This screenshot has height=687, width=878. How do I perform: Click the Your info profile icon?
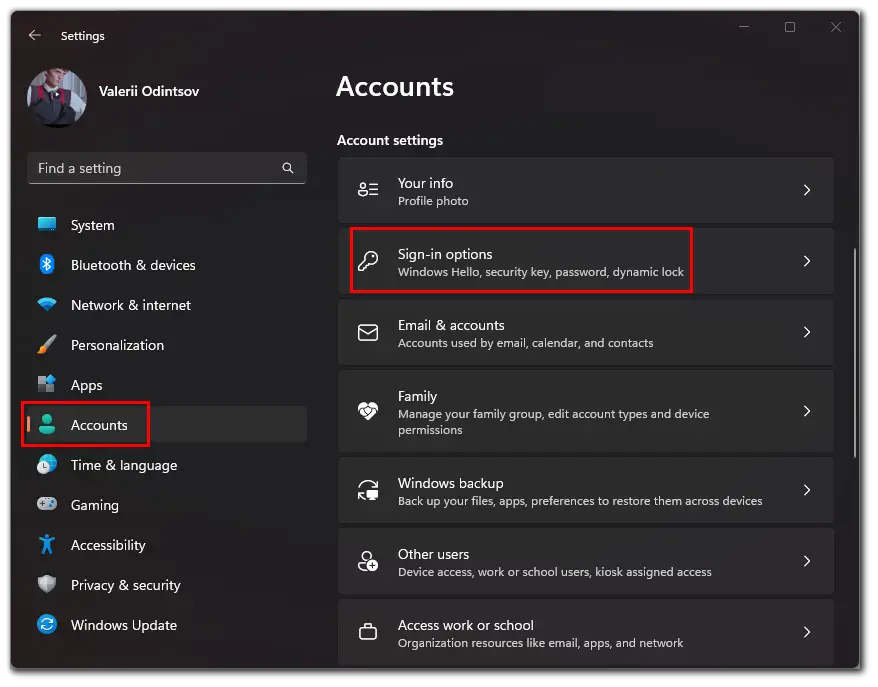(368, 189)
